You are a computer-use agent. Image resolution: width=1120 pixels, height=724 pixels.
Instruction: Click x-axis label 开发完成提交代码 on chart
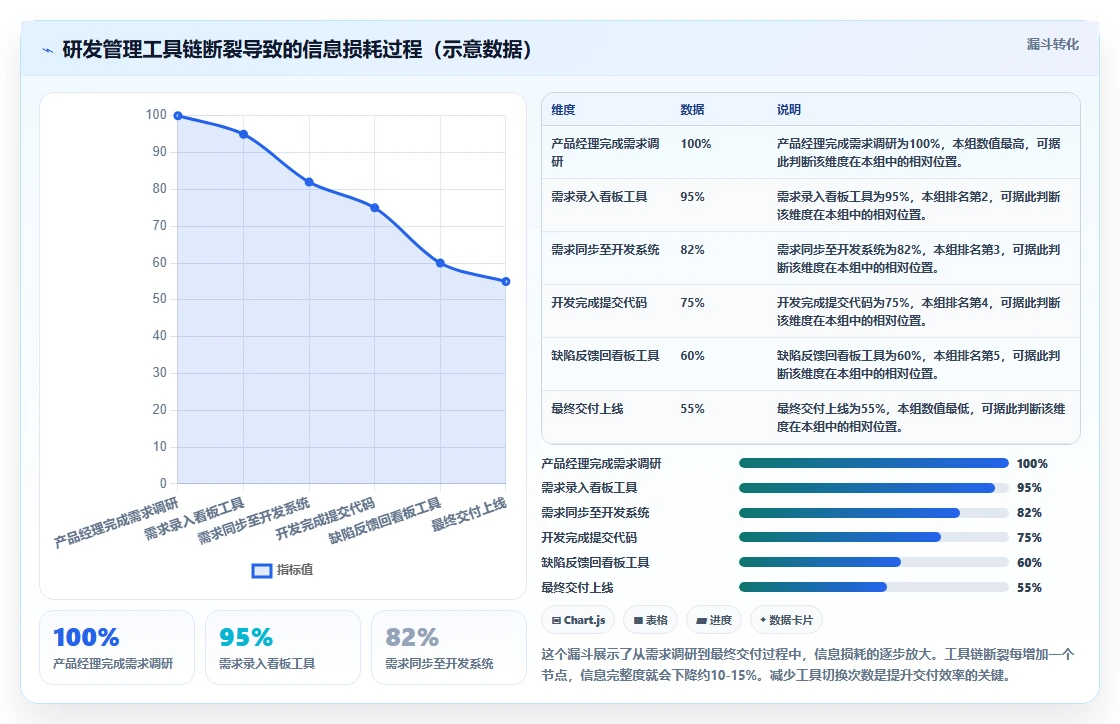tap(326, 519)
